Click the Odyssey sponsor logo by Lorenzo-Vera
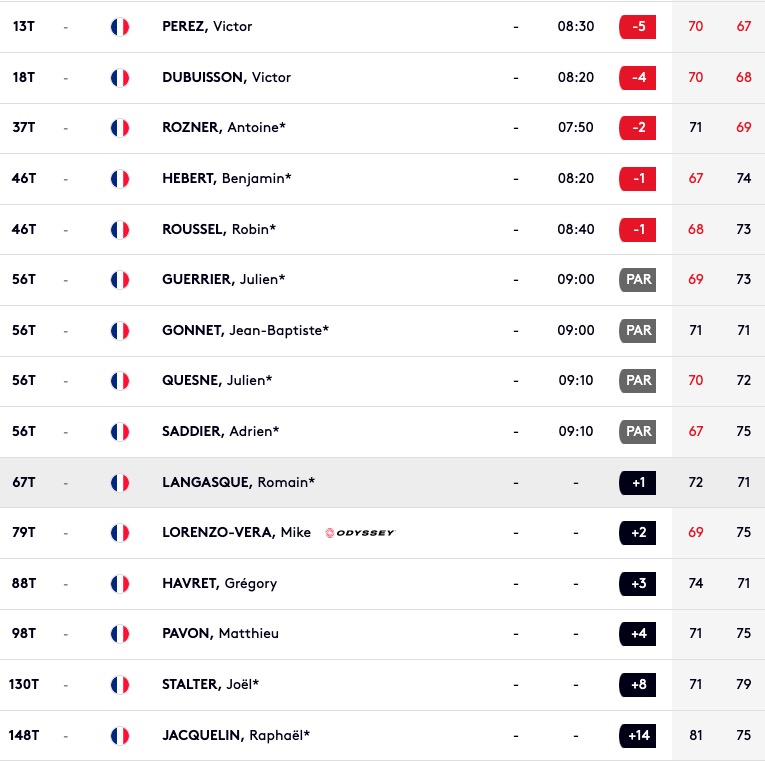 point(360,533)
